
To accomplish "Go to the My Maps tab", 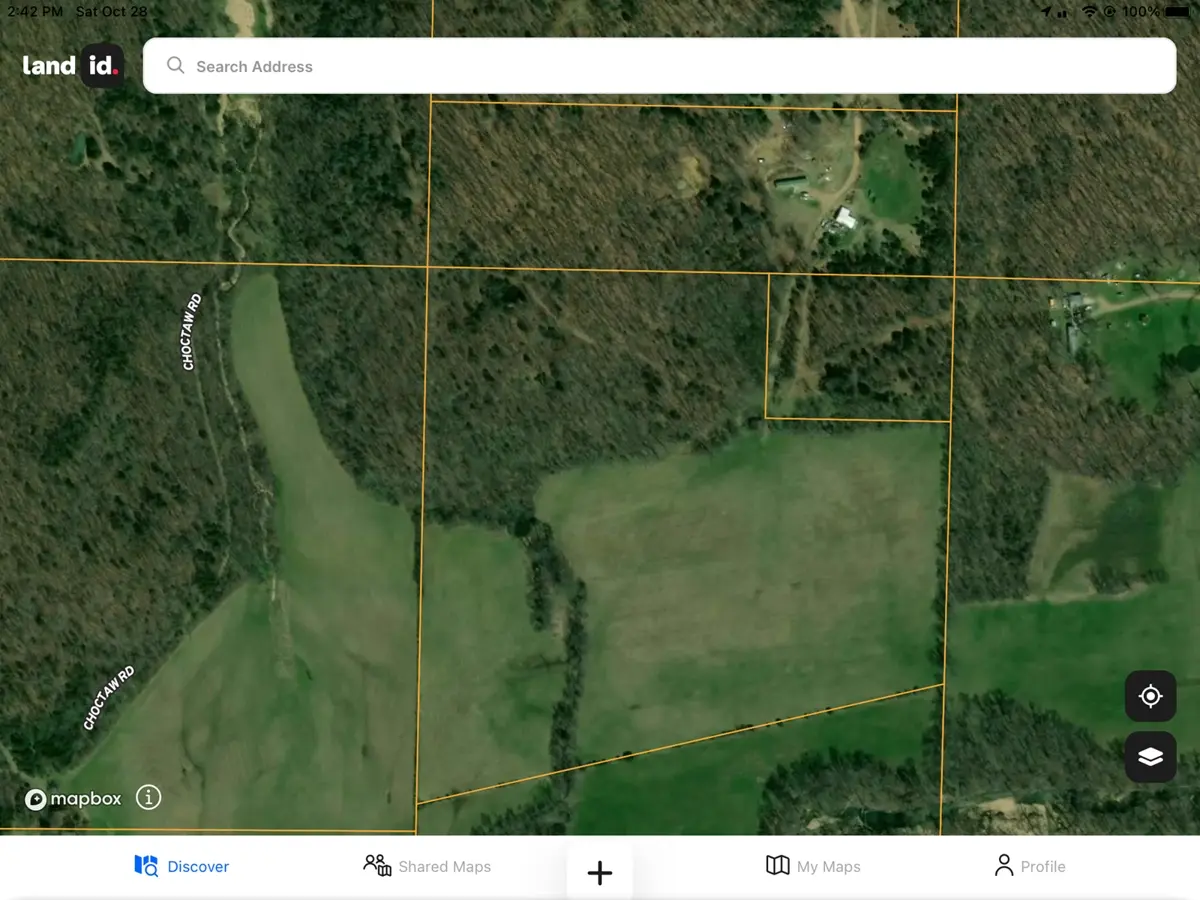I will coord(813,866).
